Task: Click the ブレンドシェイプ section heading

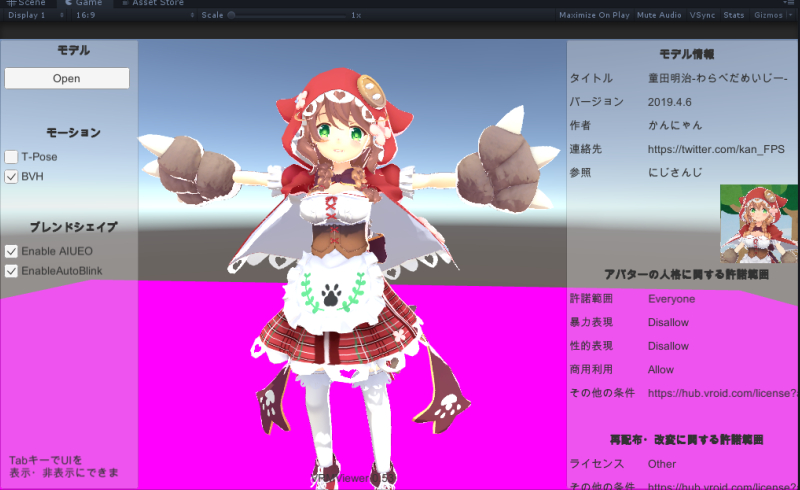Action: [73, 227]
